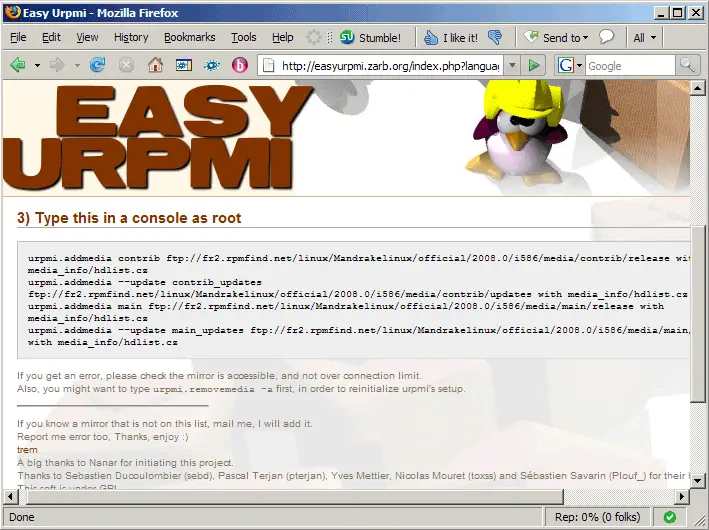Click the calendar toolbar icon beside Home
Image resolution: width=709 pixels, height=530 pixels.
(184, 65)
